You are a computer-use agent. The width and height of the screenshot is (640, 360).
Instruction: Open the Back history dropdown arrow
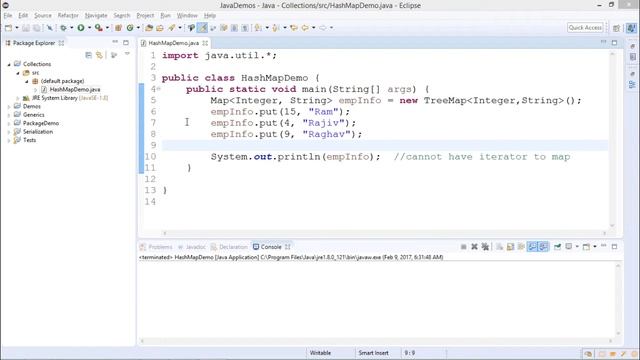pyautogui.click(x=313, y=28)
